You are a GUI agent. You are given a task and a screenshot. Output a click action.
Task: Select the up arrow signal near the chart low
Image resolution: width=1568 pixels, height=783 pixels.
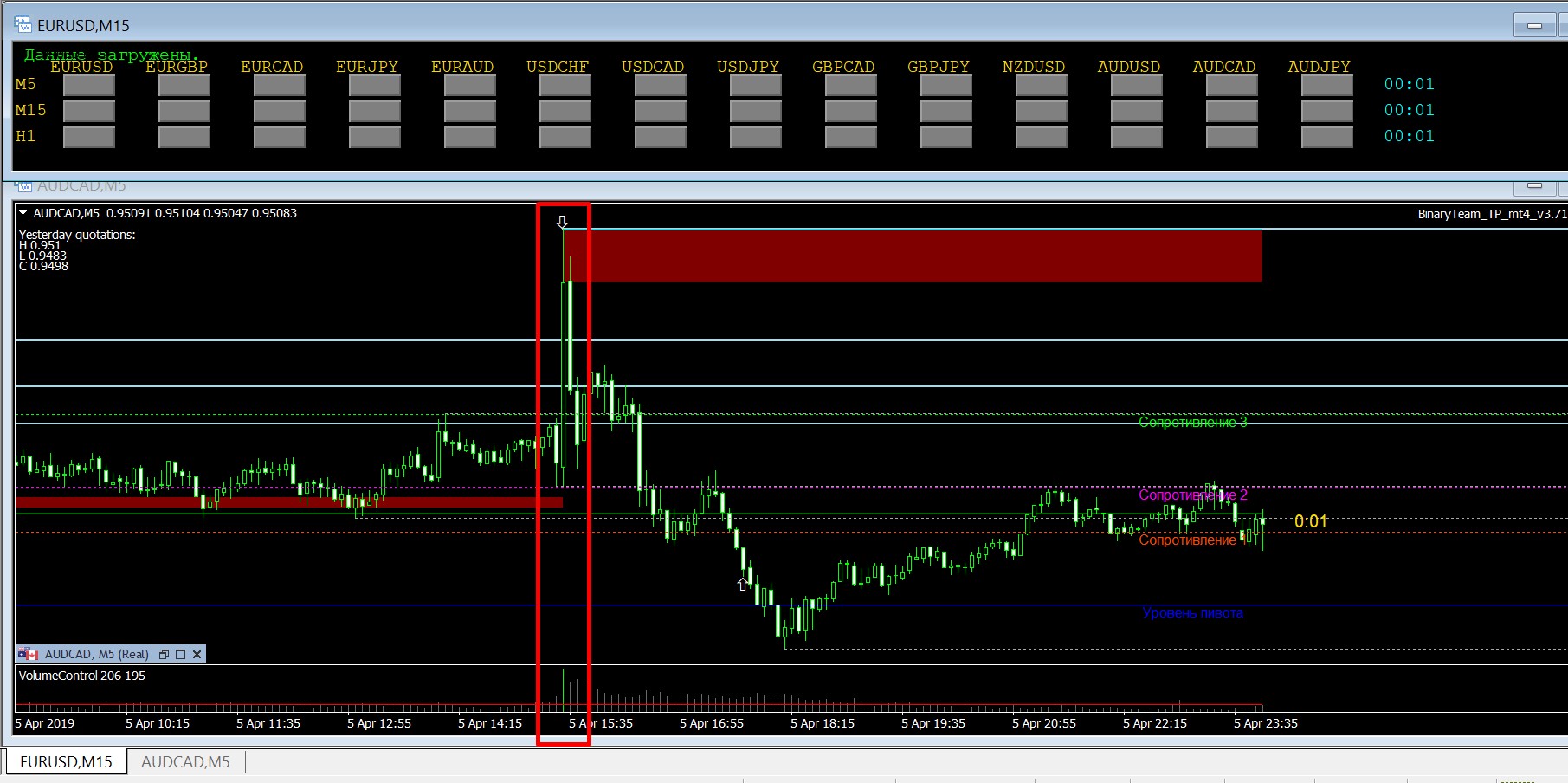pos(742,585)
